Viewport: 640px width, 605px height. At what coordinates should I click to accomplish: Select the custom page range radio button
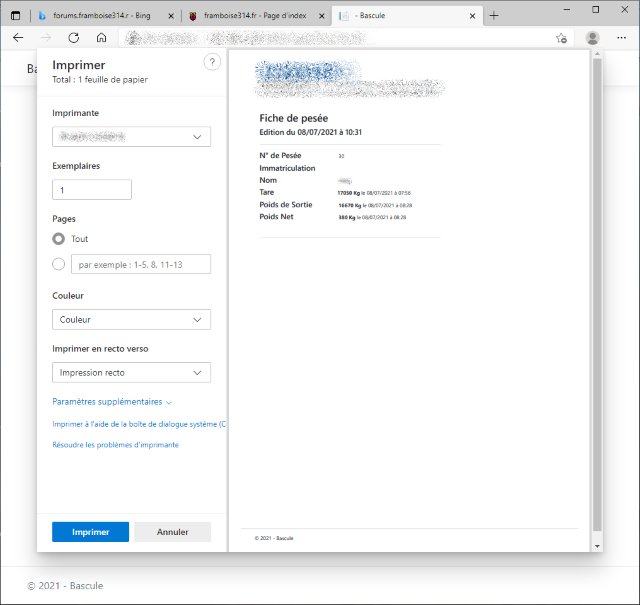(x=59, y=264)
